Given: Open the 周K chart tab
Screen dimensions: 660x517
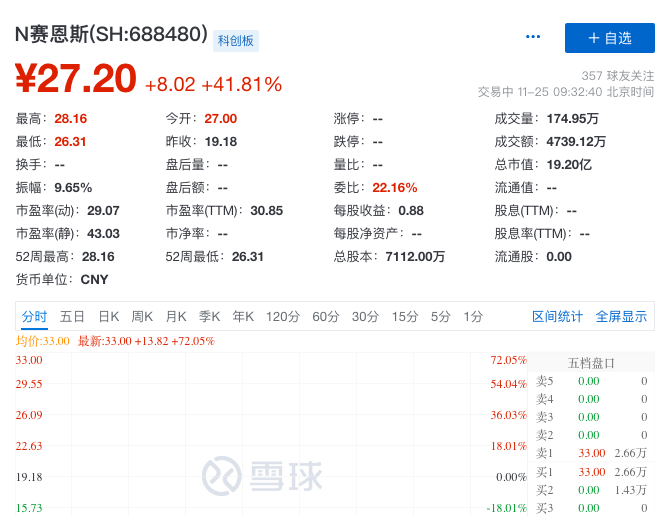Looking at the screenshot, I should (x=142, y=316).
